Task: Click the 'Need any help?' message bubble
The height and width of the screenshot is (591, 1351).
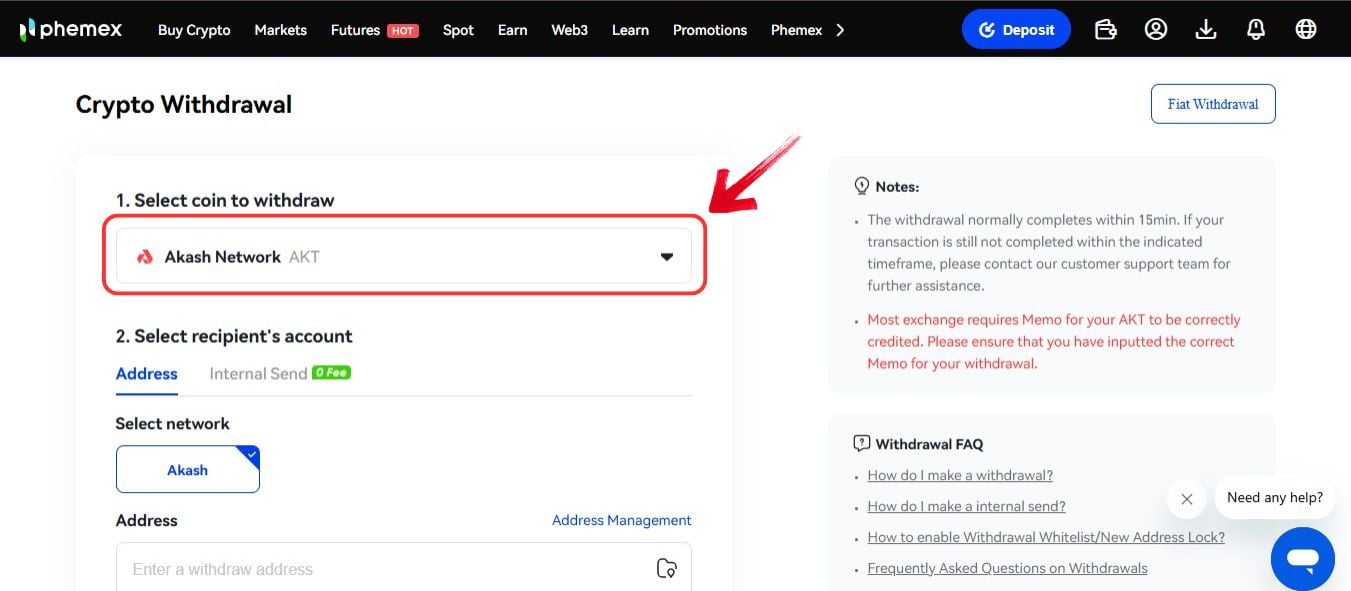Action: (x=1274, y=497)
